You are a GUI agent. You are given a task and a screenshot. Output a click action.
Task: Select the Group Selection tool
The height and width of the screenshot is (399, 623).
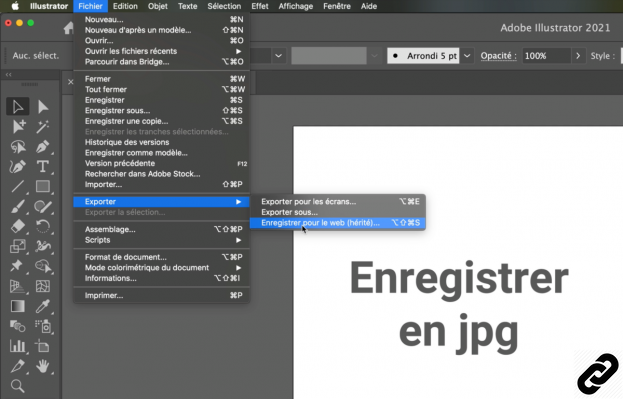tap(18, 126)
